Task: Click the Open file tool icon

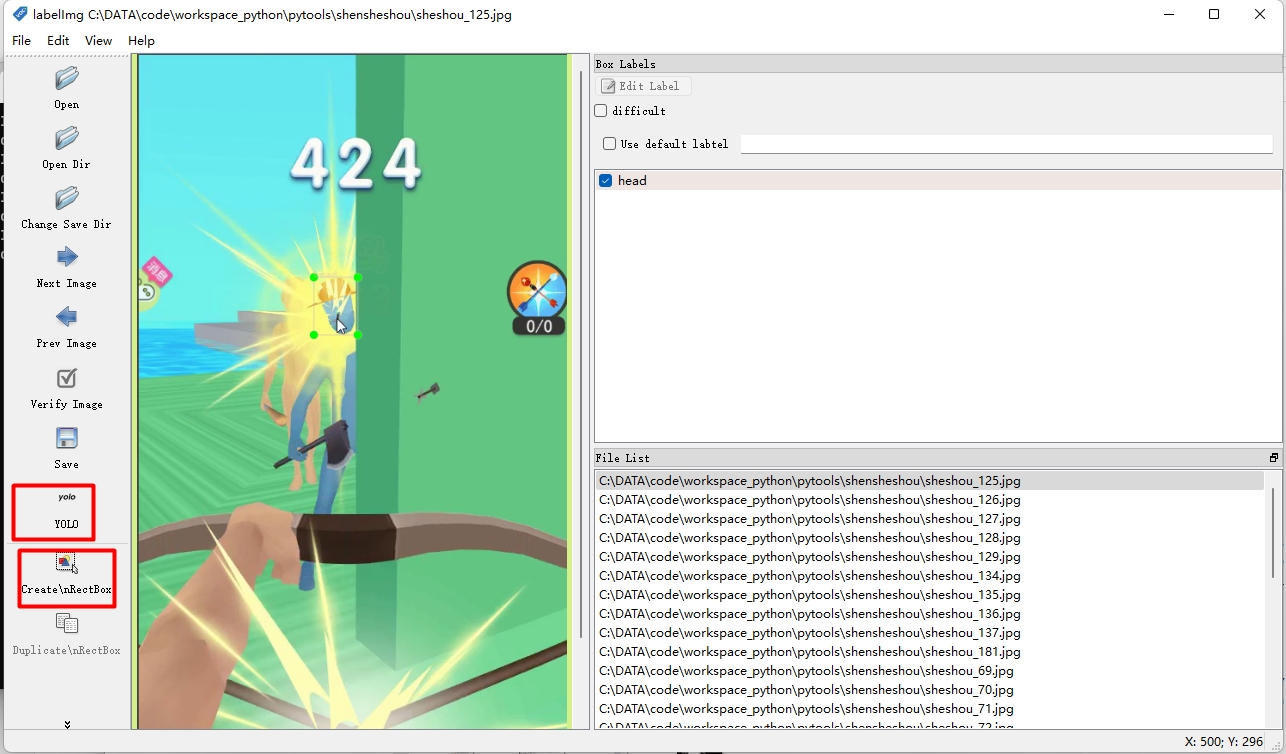Action: coord(67,78)
